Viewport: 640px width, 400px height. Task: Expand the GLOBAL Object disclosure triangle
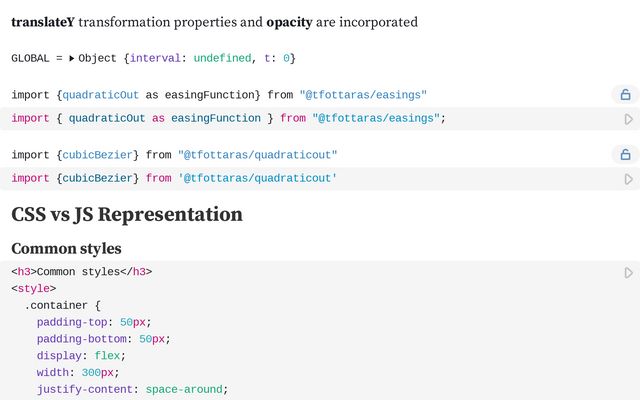[72, 59]
